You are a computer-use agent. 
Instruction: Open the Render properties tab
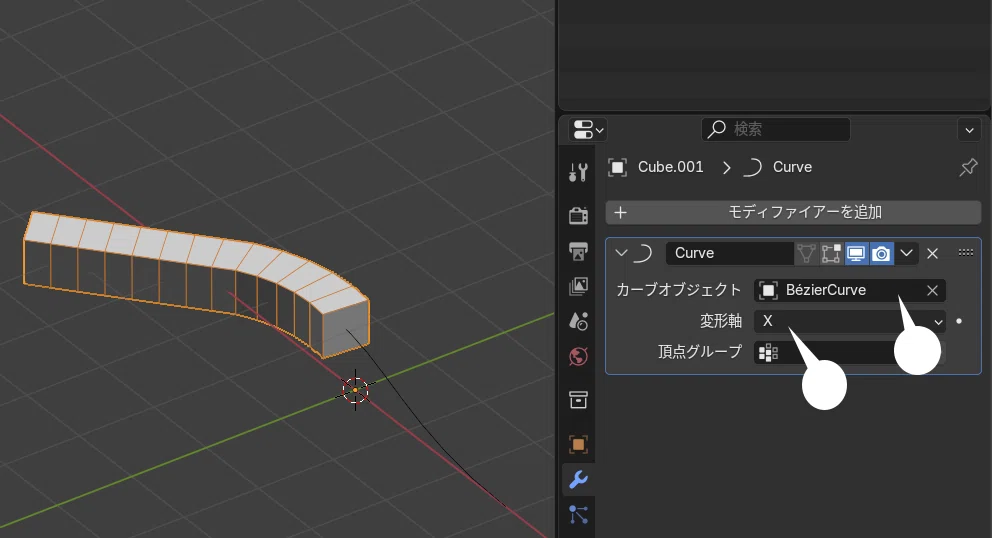pyautogui.click(x=578, y=215)
